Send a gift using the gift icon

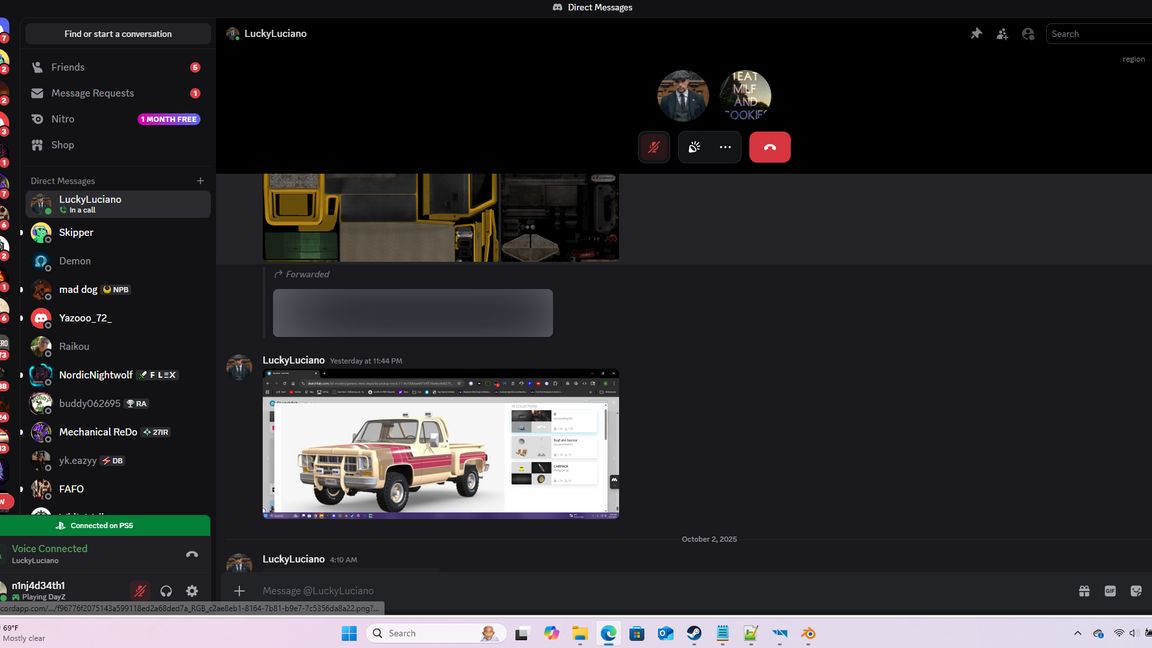pyautogui.click(x=1084, y=591)
